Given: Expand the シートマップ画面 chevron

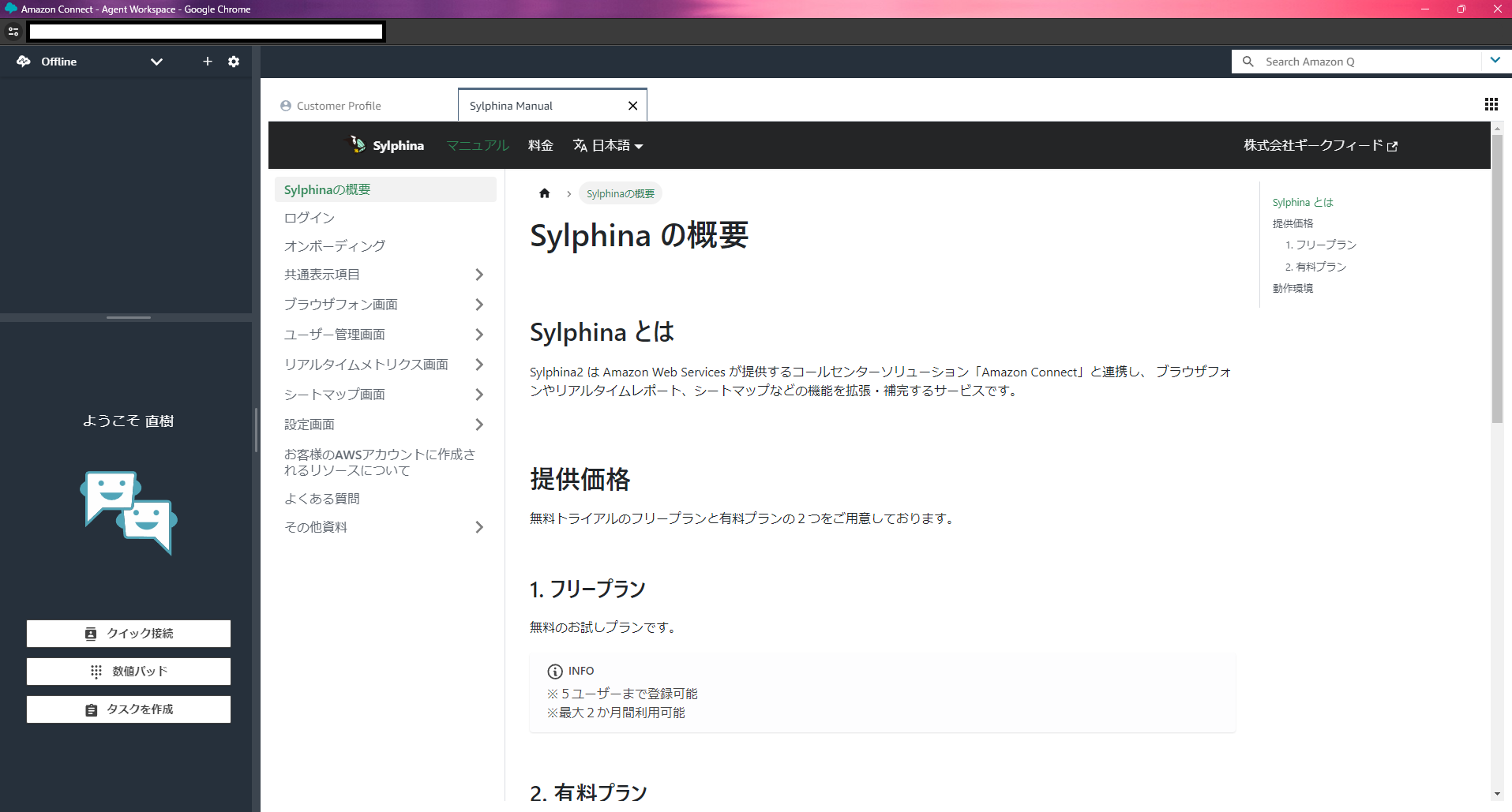Looking at the screenshot, I should [x=479, y=395].
